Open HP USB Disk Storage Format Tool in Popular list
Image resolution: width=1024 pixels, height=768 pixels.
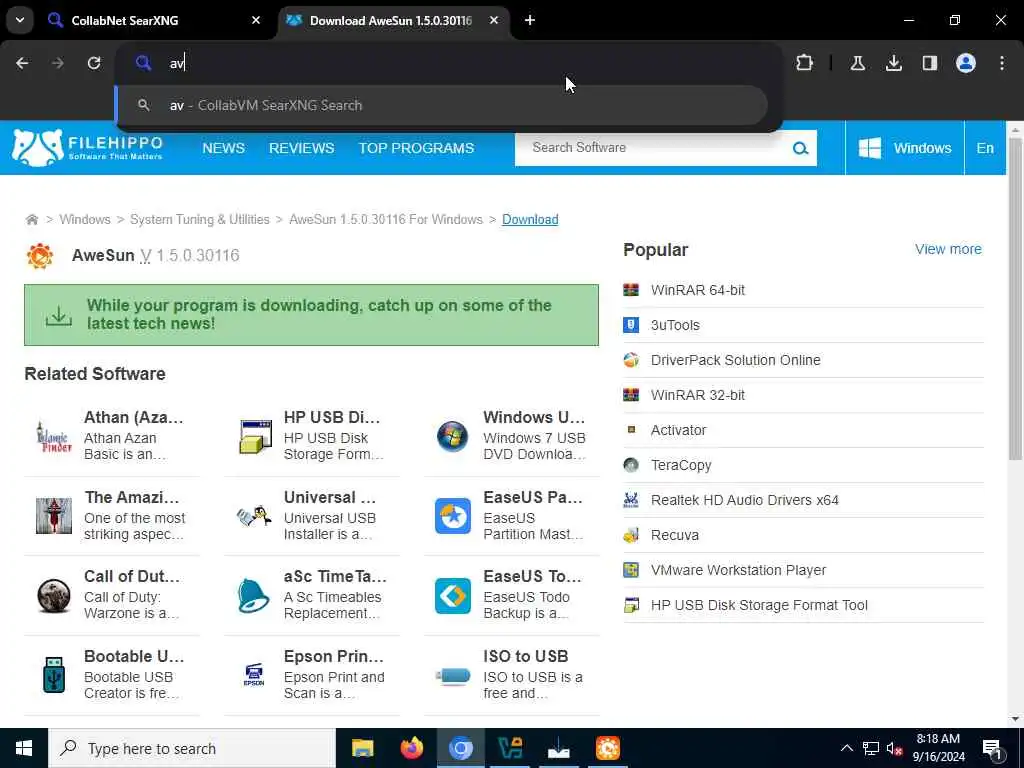759,605
